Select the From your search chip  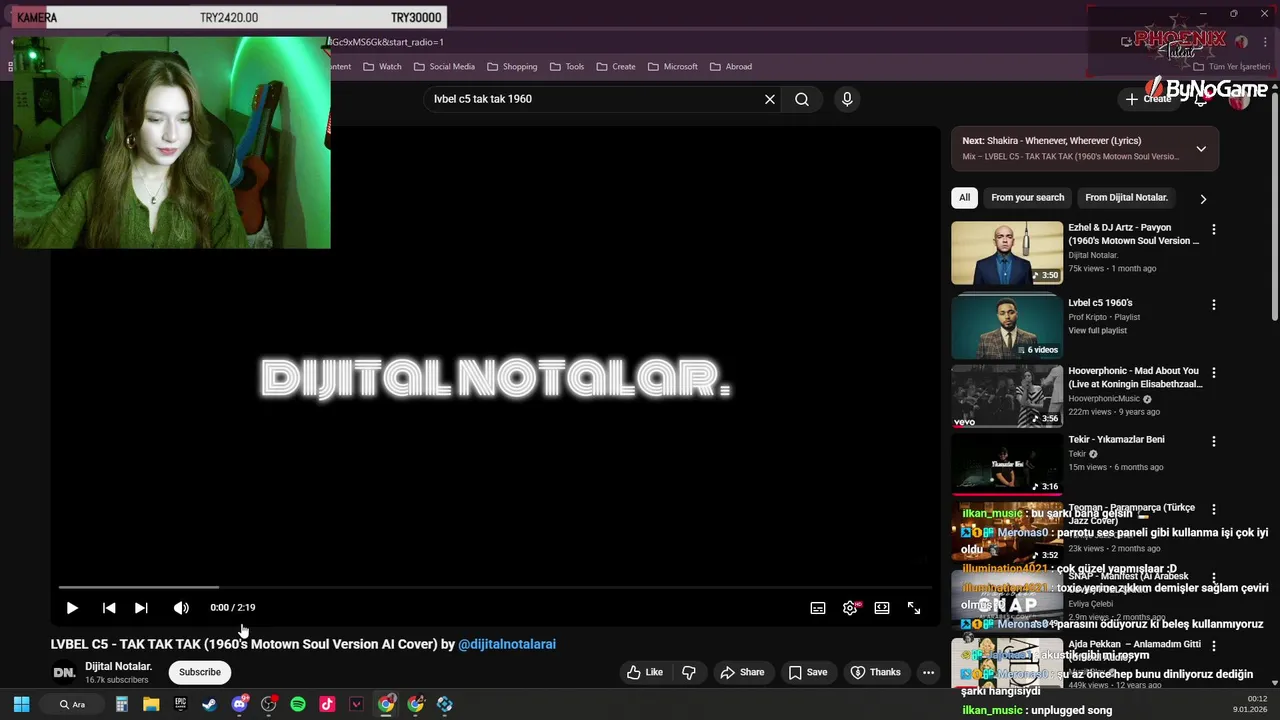(x=1027, y=198)
